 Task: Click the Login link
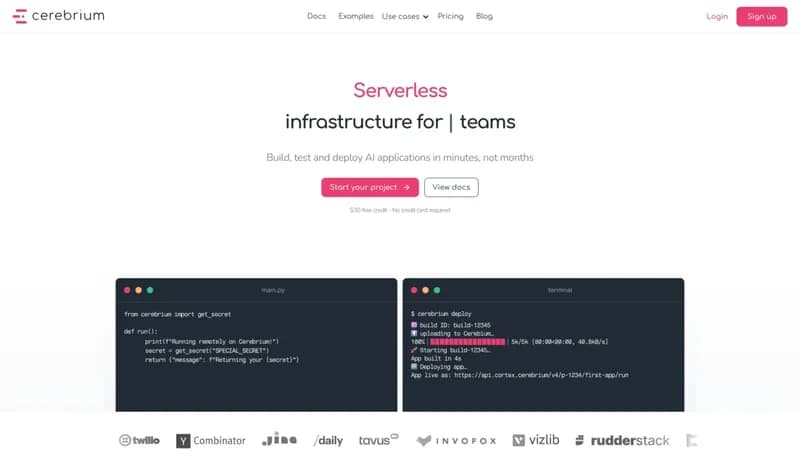(717, 16)
